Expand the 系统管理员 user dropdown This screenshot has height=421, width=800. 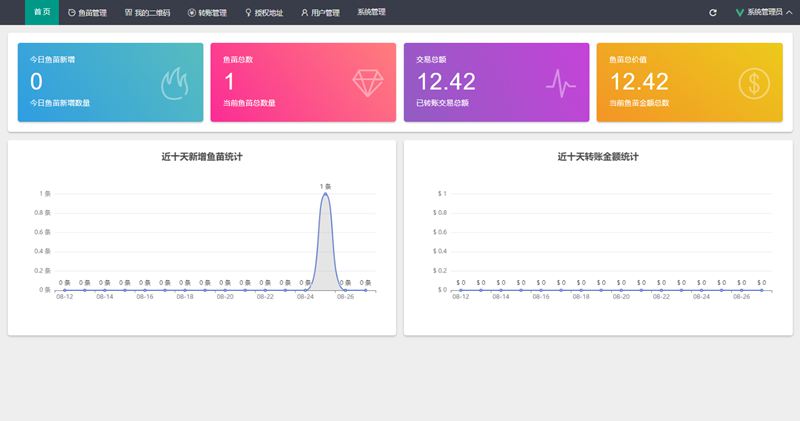(x=764, y=12)
